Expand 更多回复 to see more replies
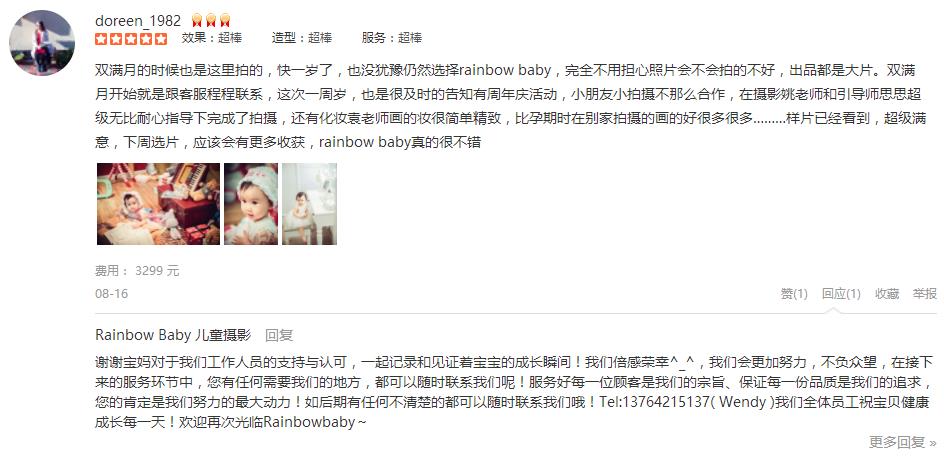Viewport: 944px width, 456px height. tap(902, 442)
